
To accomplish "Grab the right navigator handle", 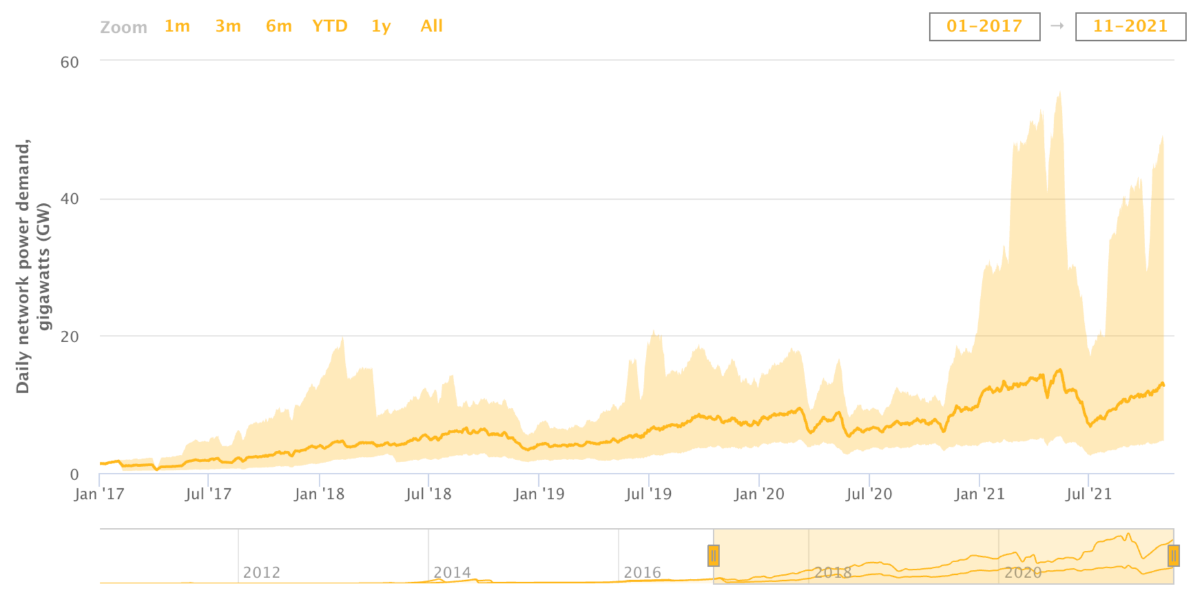I will (1172, 555).
